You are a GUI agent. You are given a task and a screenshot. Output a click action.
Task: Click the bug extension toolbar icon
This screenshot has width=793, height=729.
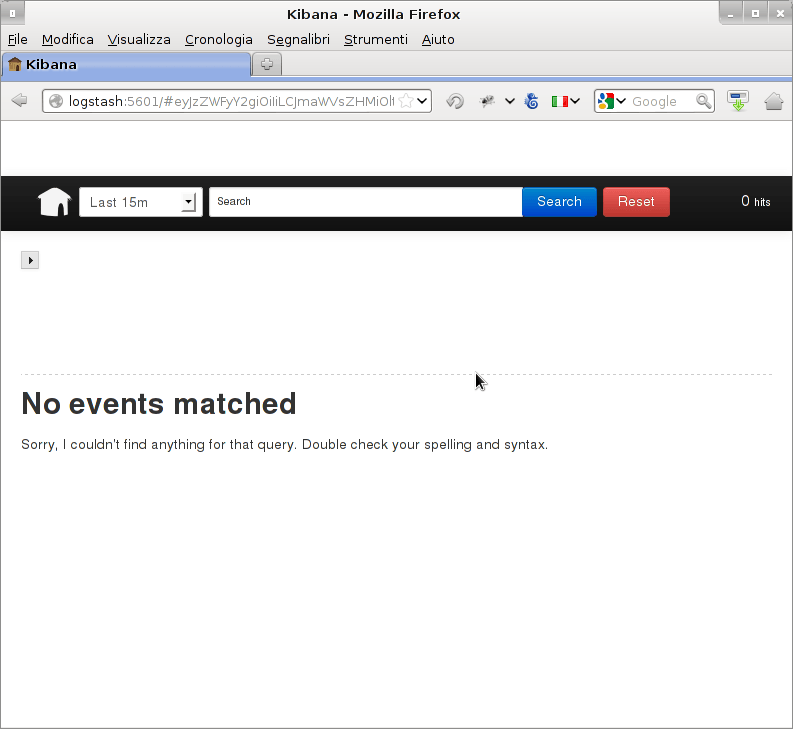[x=488, y=101]
